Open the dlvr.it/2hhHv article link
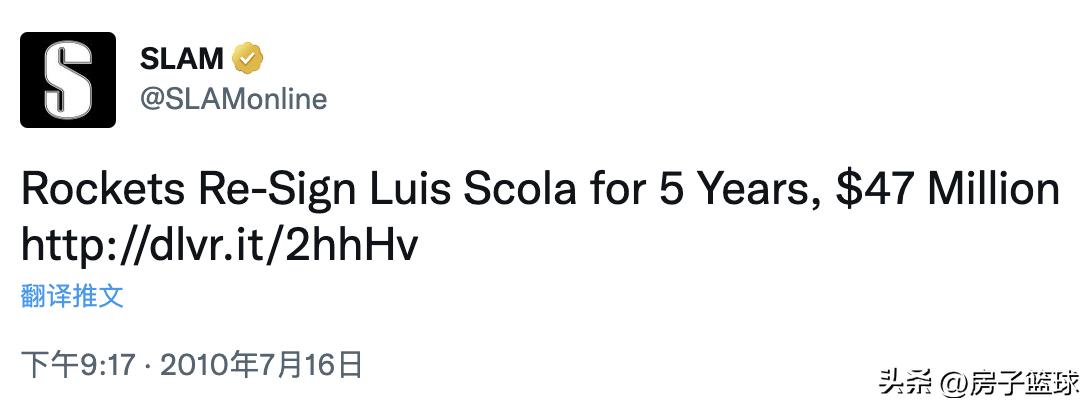 click(x=218, y=243)
